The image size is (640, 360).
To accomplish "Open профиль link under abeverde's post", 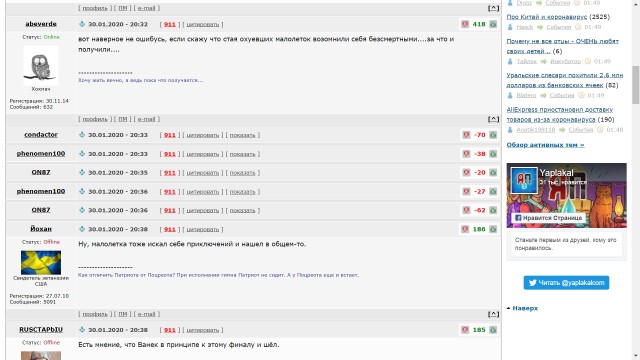I will pos(95,119).
